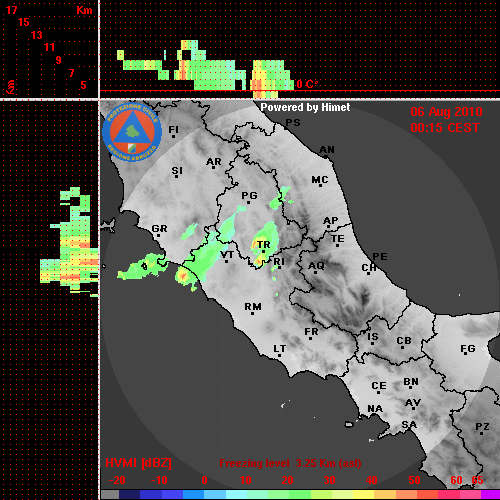Click the 'HVMI [dBZ]' product label
This screenshot has width=500, height=500.
pos(138,463)
